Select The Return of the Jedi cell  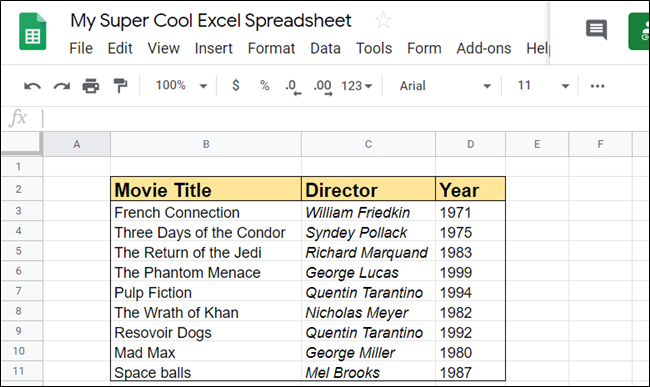pyautogui.click(x=206, y=251)
